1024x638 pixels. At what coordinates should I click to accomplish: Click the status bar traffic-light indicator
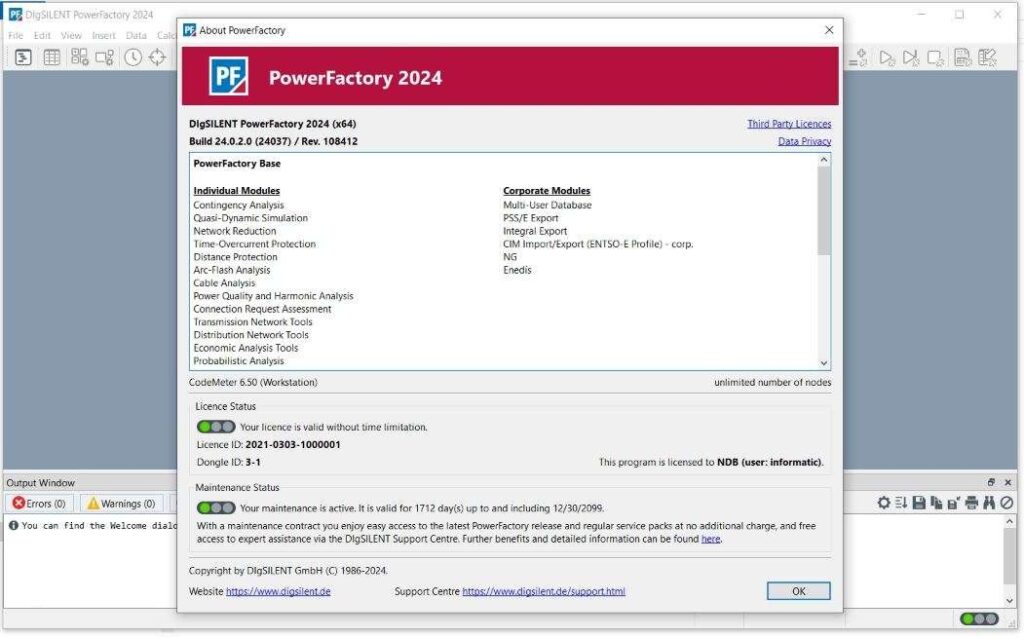coord(978,618)
